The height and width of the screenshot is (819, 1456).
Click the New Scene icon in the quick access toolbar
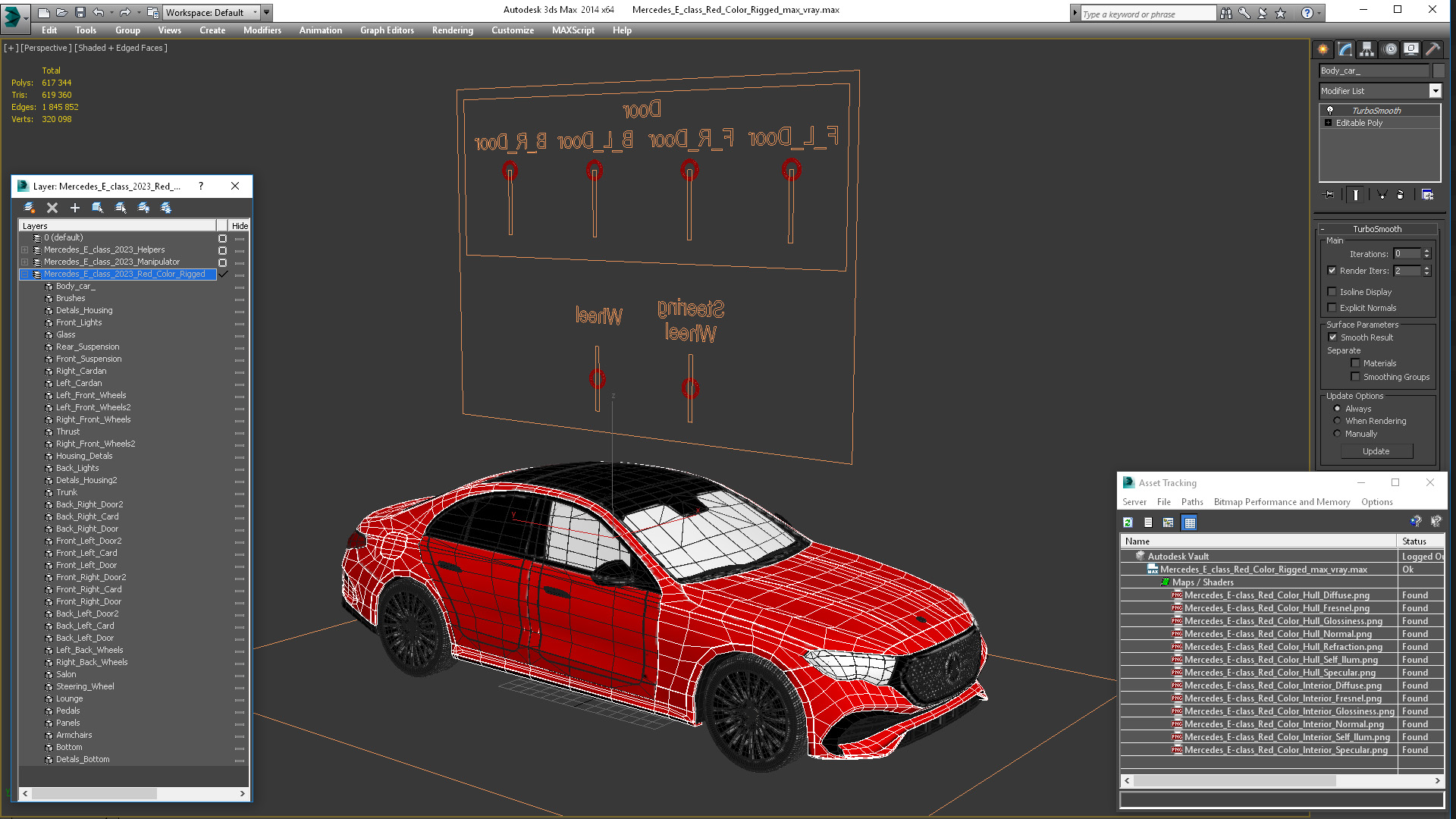pyautogui.click(x=43, y=12)
